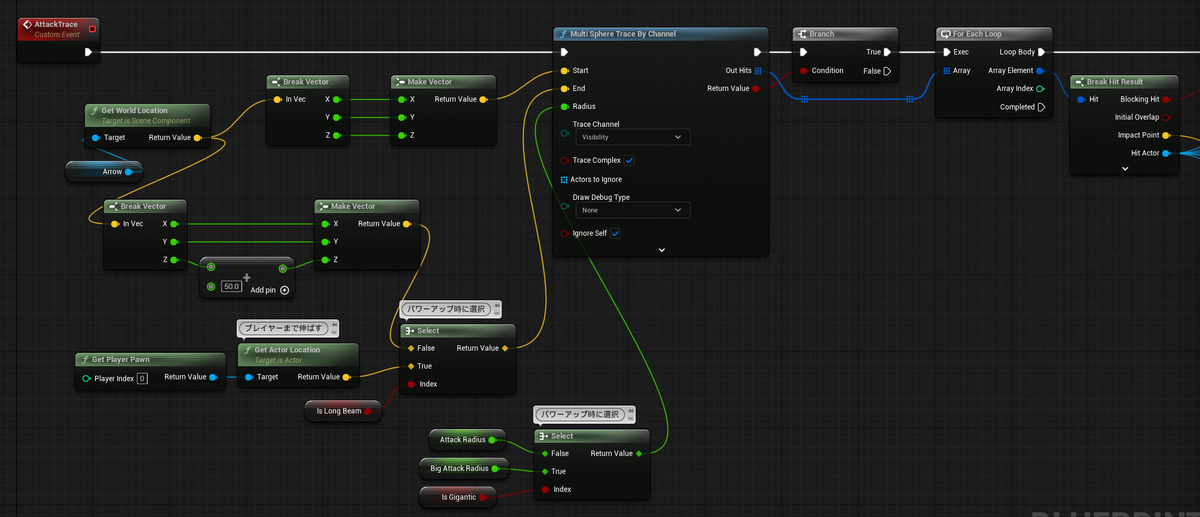1200x517 pixels.
Task: Click the Is Long Beam boolean pin
Action: pyautogui.click(x=368, y=411)
